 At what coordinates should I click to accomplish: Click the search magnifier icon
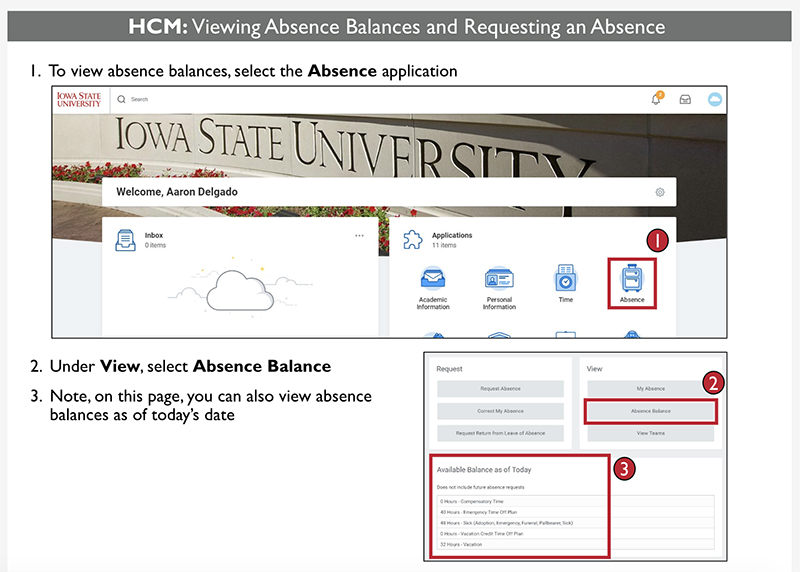click(x=121, y=100)
